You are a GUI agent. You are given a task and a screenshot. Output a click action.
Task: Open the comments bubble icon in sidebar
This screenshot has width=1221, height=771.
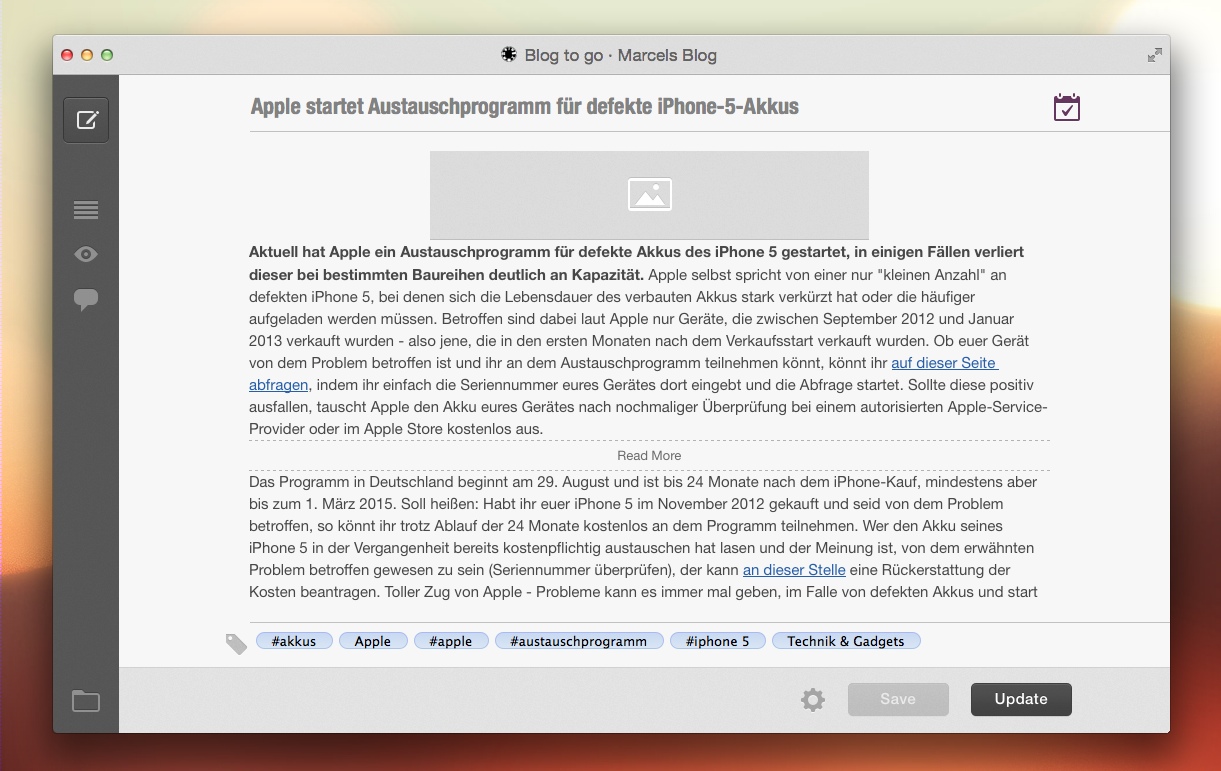pos(86,299)
